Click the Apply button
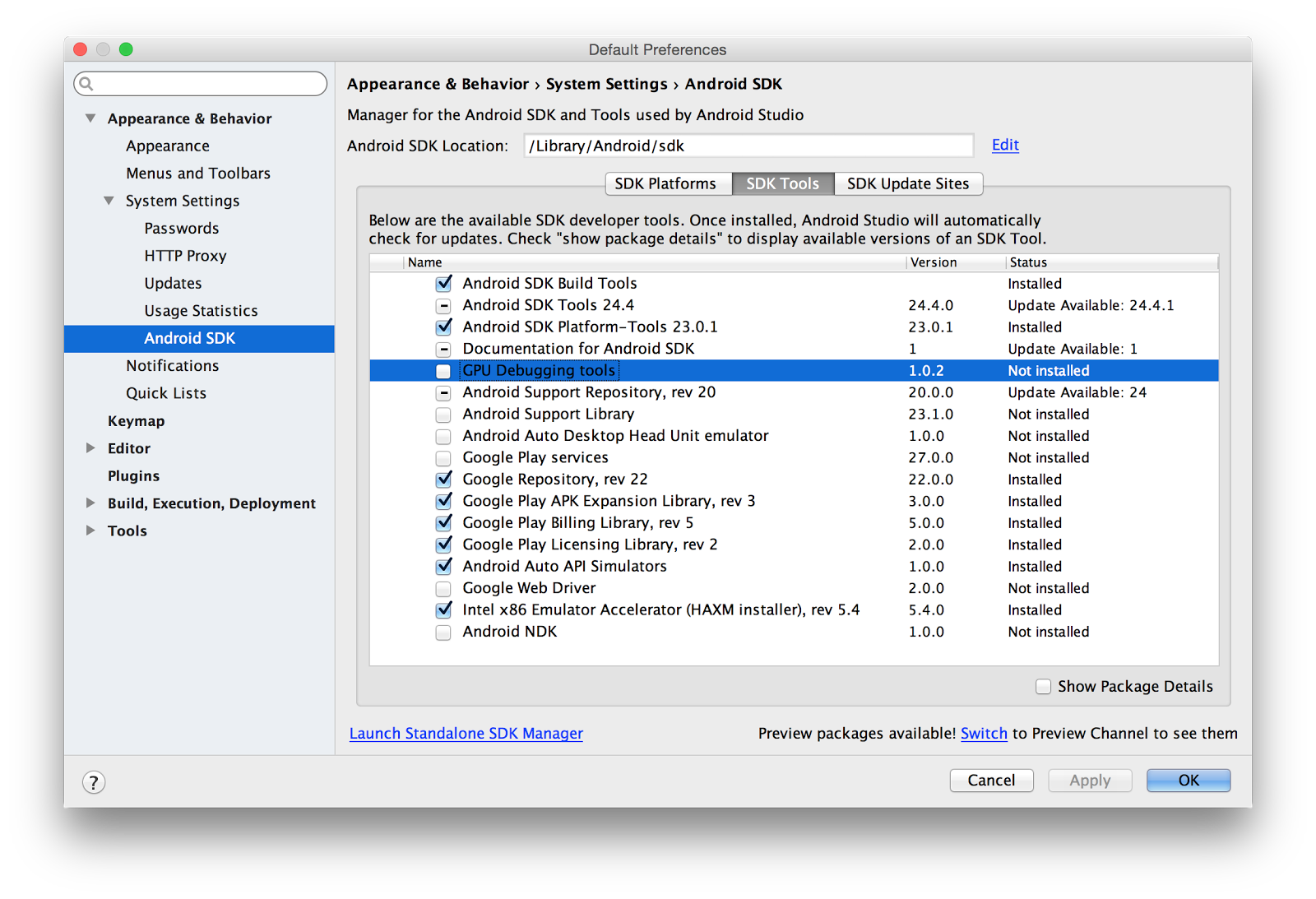 [1089, 780]
